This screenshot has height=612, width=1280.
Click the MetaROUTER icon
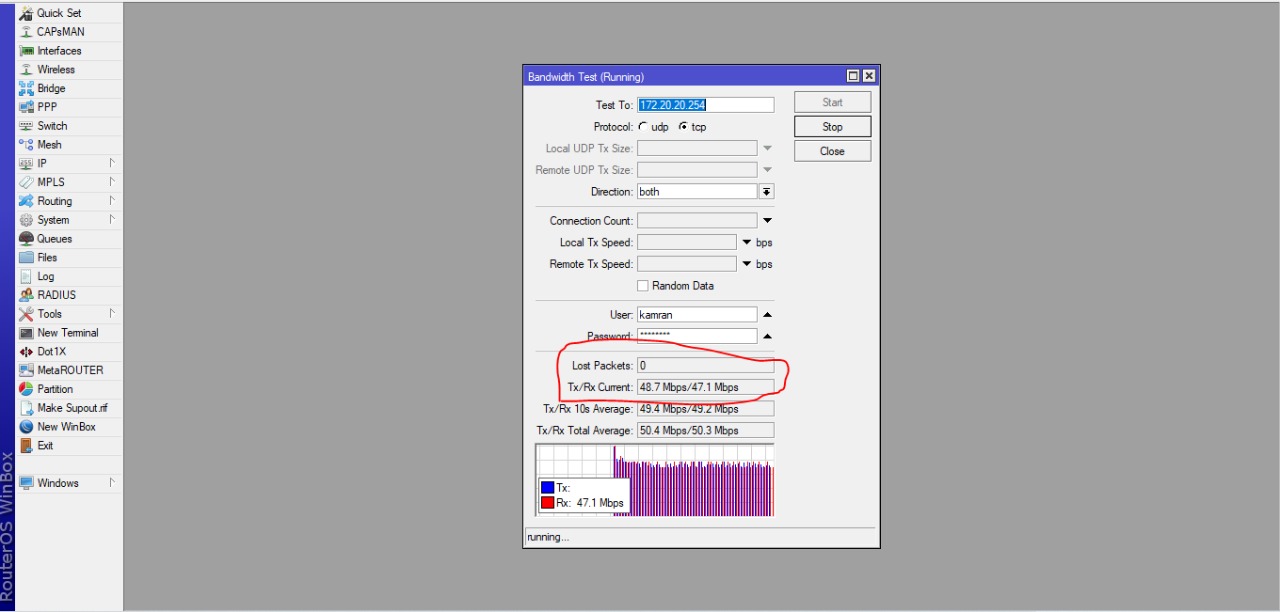(x=27, y=370)
